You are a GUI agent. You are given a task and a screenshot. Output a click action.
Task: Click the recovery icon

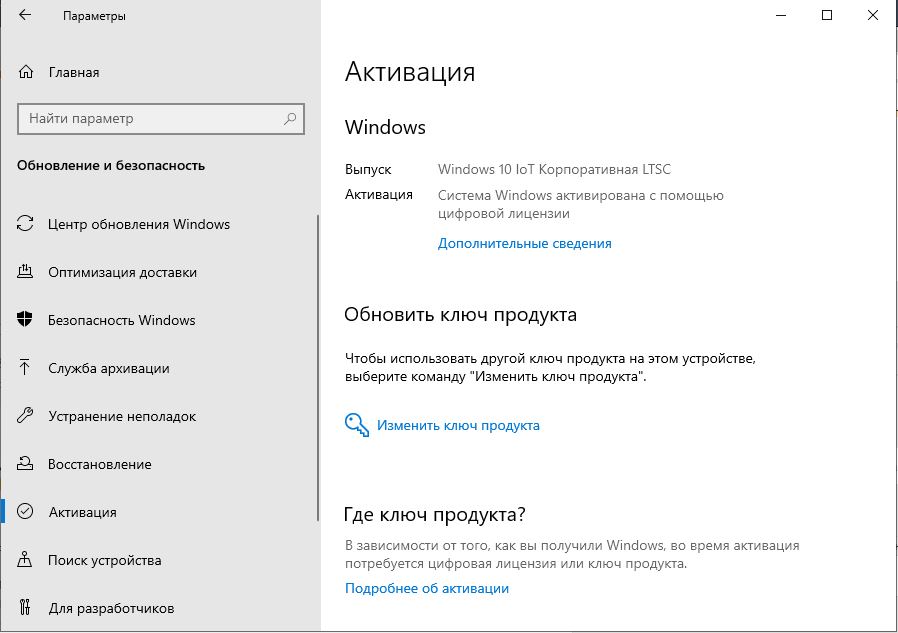pyautogui.click(x=25, y=463)
